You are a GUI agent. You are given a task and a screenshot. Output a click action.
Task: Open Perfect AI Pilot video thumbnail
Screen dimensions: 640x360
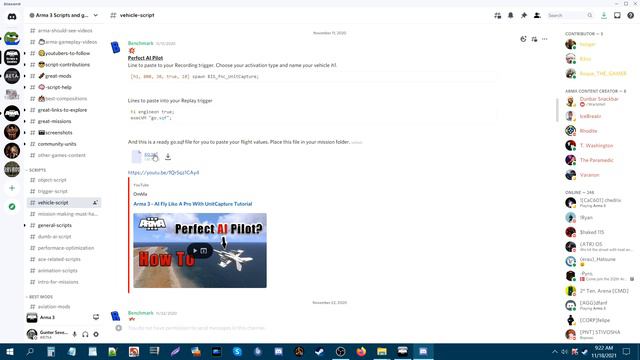pos(200,250)
